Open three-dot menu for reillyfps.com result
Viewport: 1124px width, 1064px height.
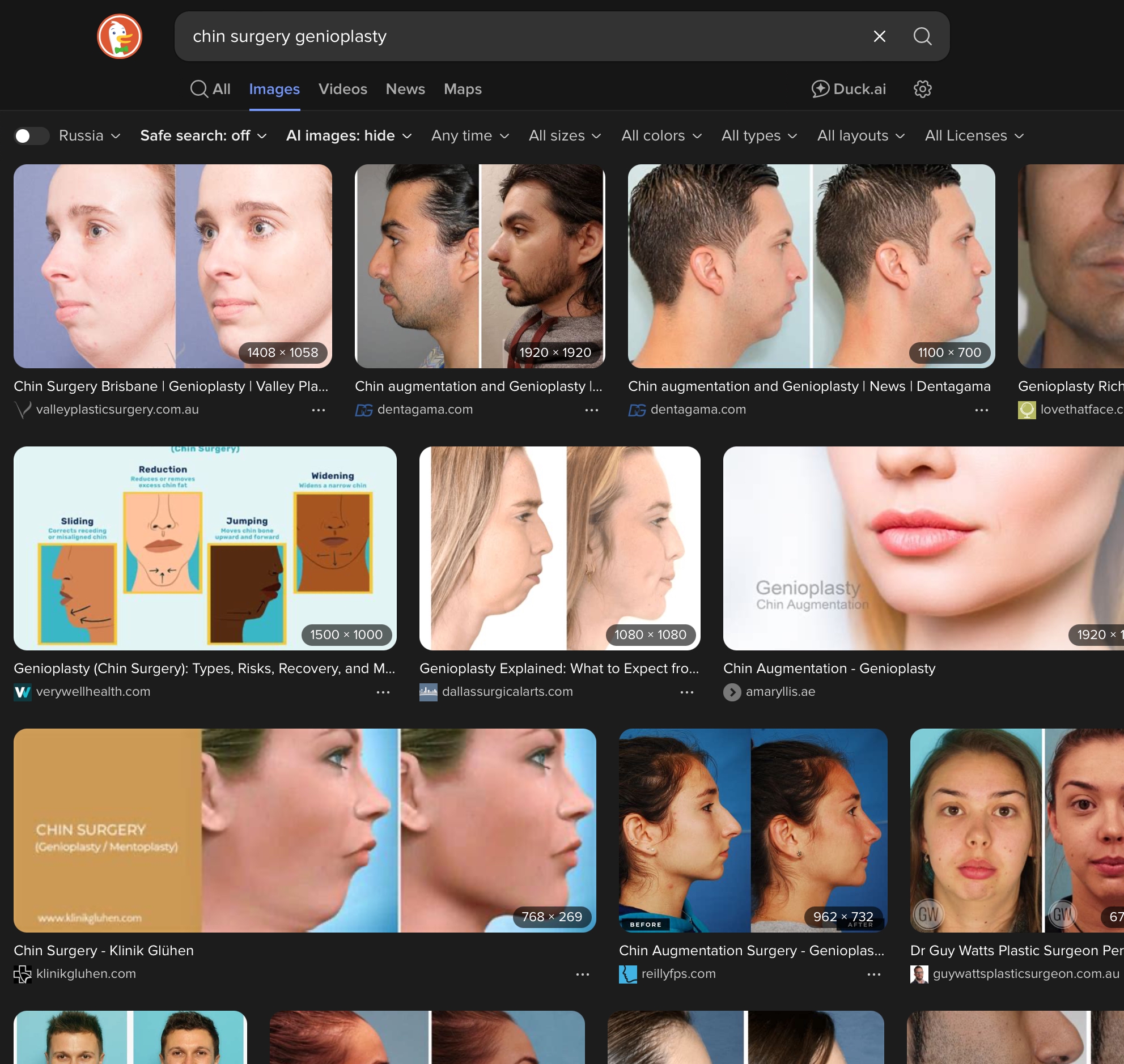(873, 974)
